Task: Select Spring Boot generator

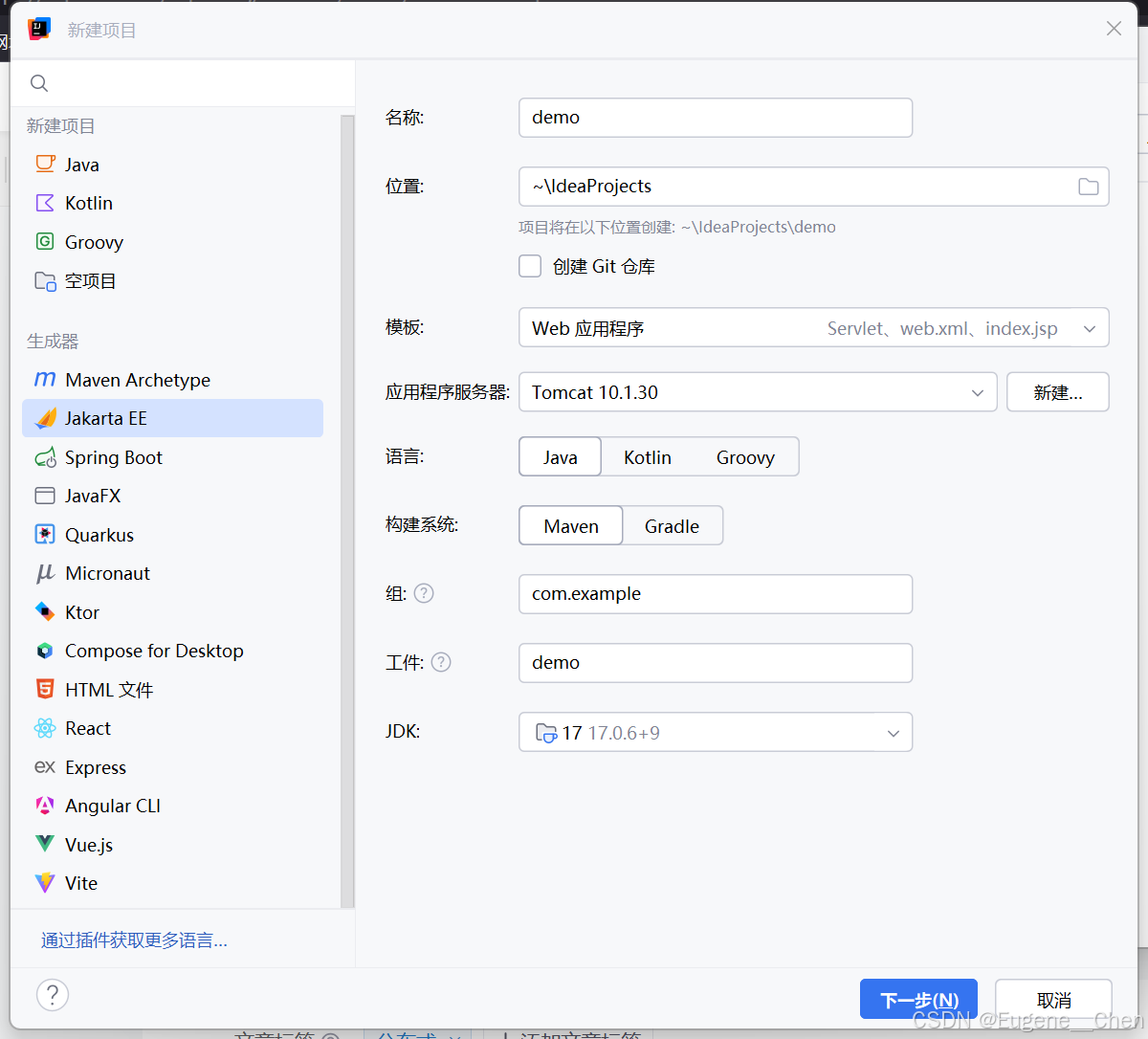Action: 172,457
